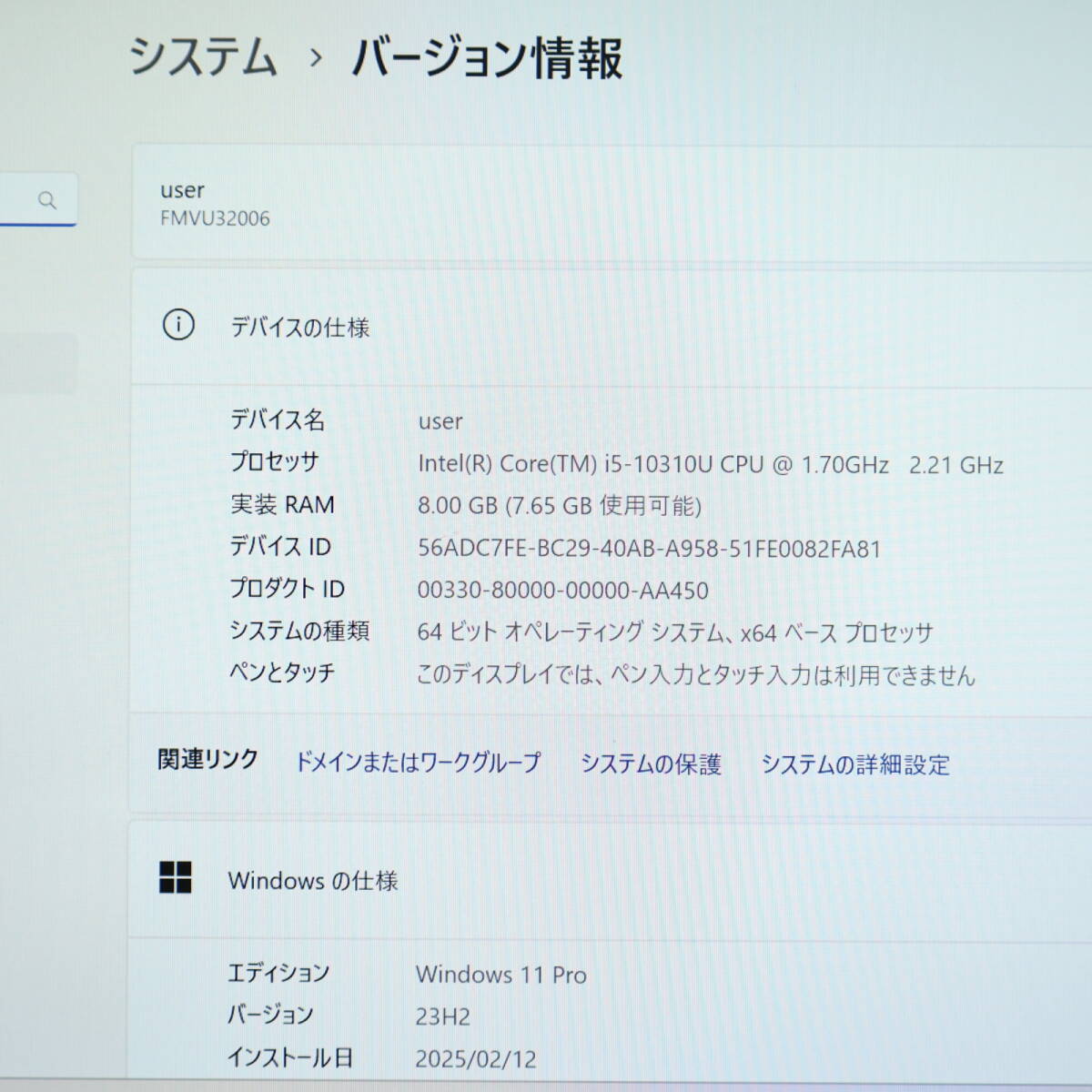Click the Windows logo beside Windows の仕様

[176, 878]
